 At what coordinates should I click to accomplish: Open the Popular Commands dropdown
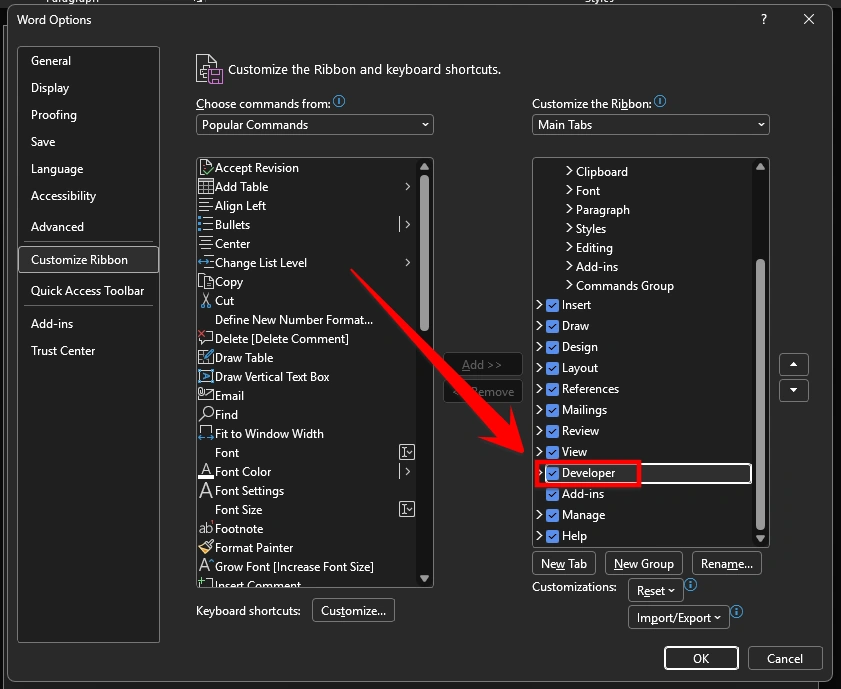click(x=315, y=124)
